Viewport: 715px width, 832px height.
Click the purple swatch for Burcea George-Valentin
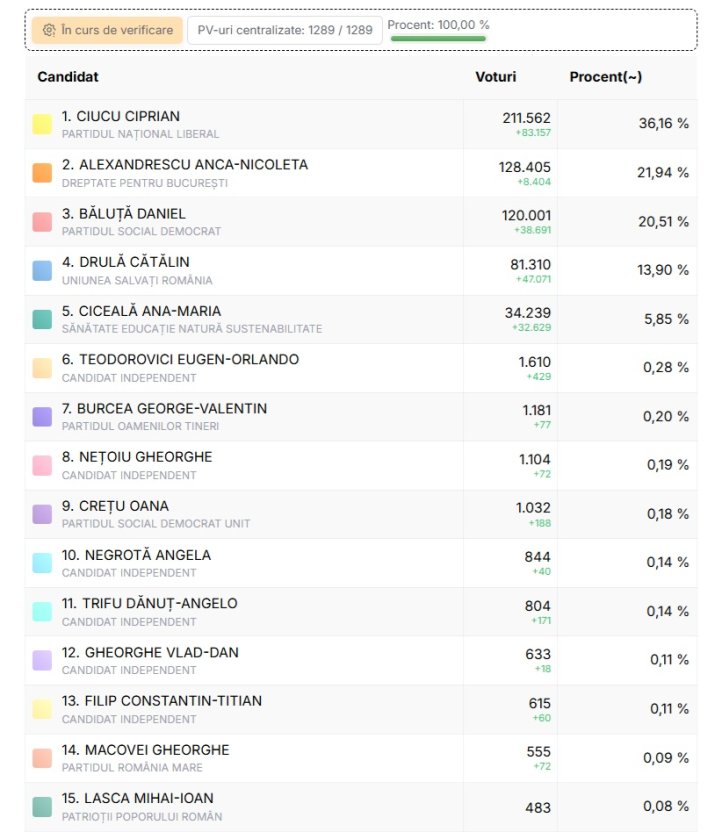pyautogui.click(x=42, y=417)
